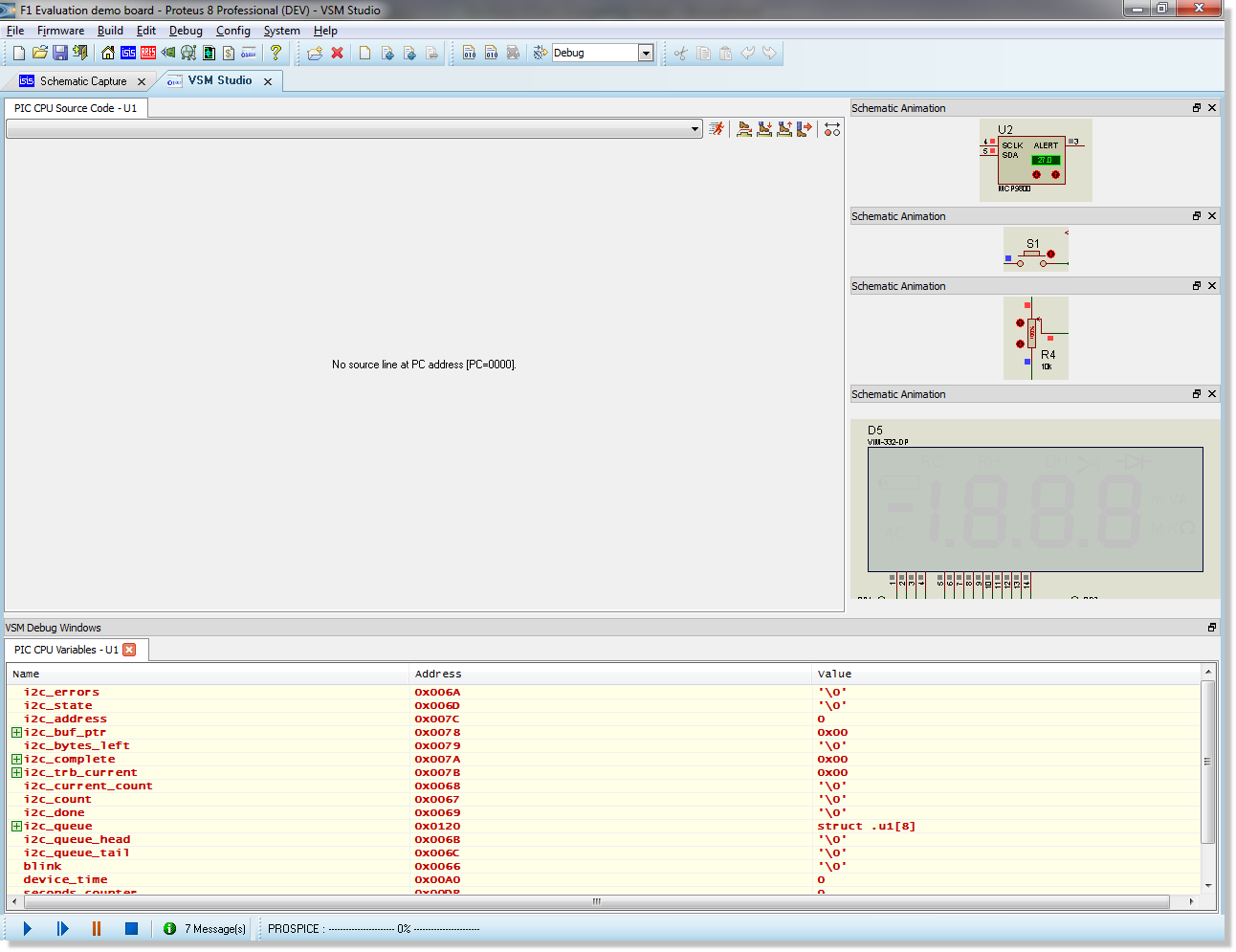Click the Save project icon

[60, 53]
